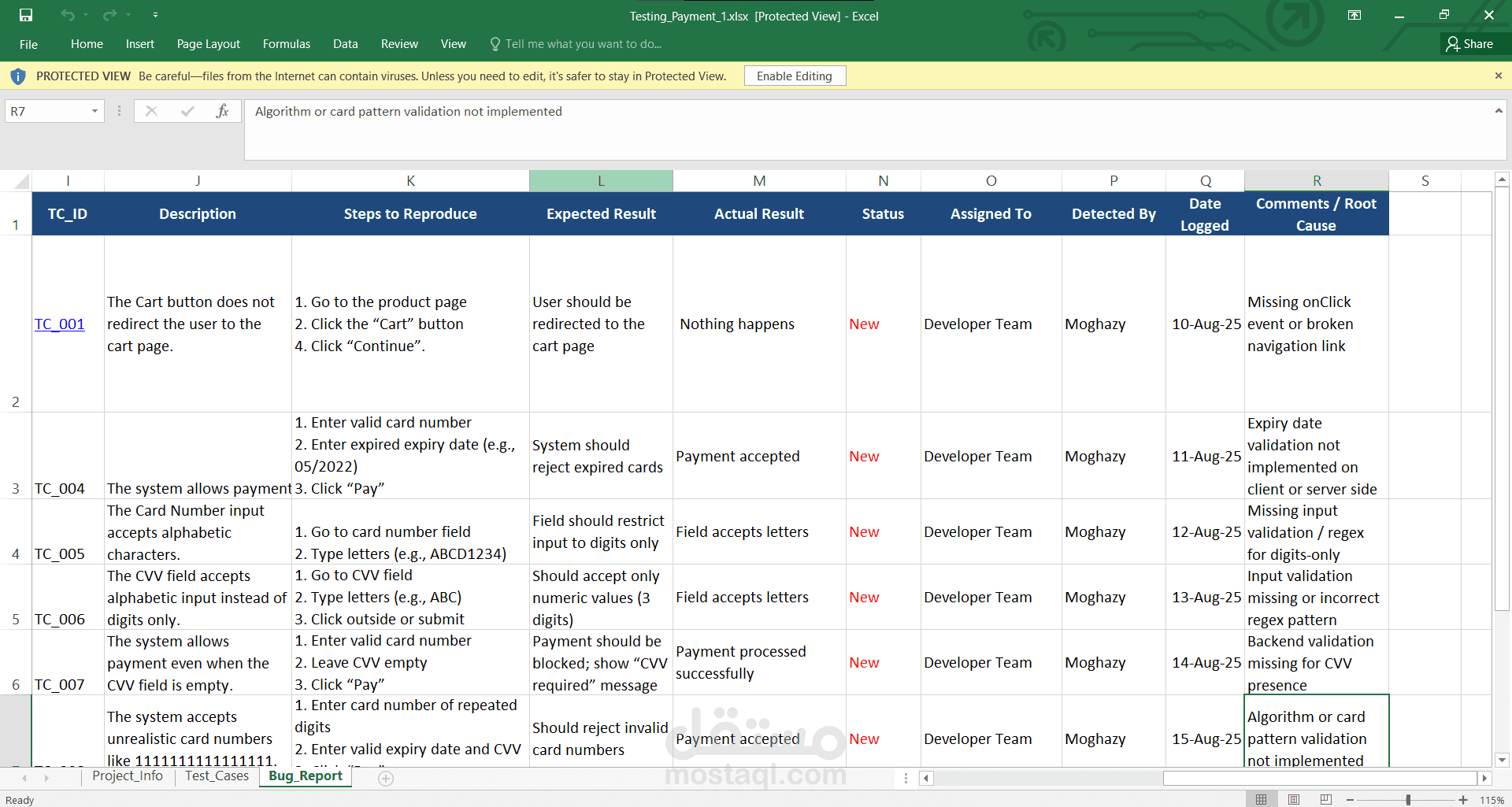Click the horizontal scrollbar left arrow
This screenshot has height=807, width=1512.
click(926, 778)
